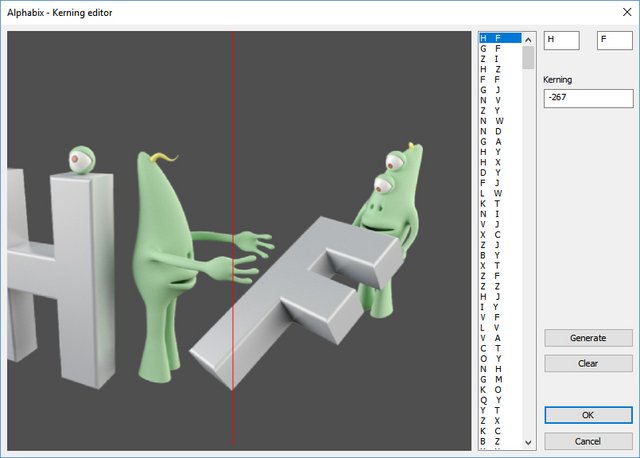Viewport: 640px width, 458px height.
Task: Select the 'G A' kerning pair
Action: click(500, 142)
